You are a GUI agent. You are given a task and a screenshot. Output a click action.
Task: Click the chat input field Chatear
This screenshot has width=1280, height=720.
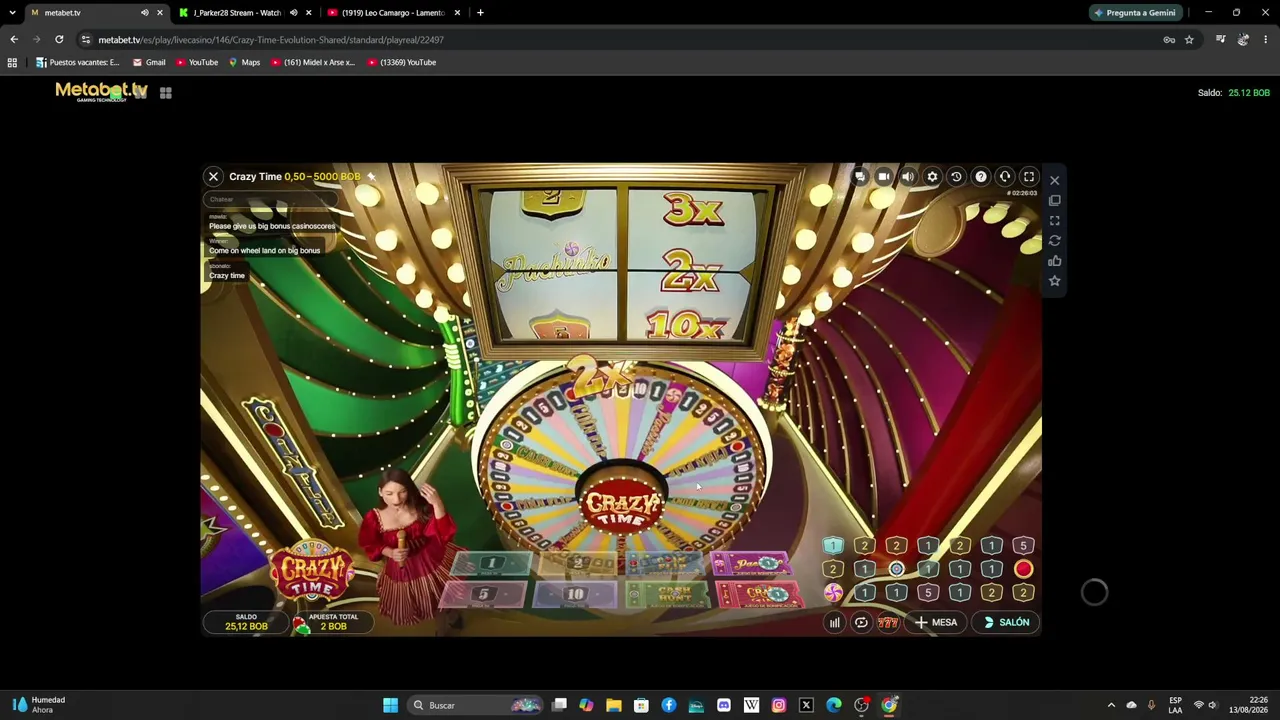(271, 199)
